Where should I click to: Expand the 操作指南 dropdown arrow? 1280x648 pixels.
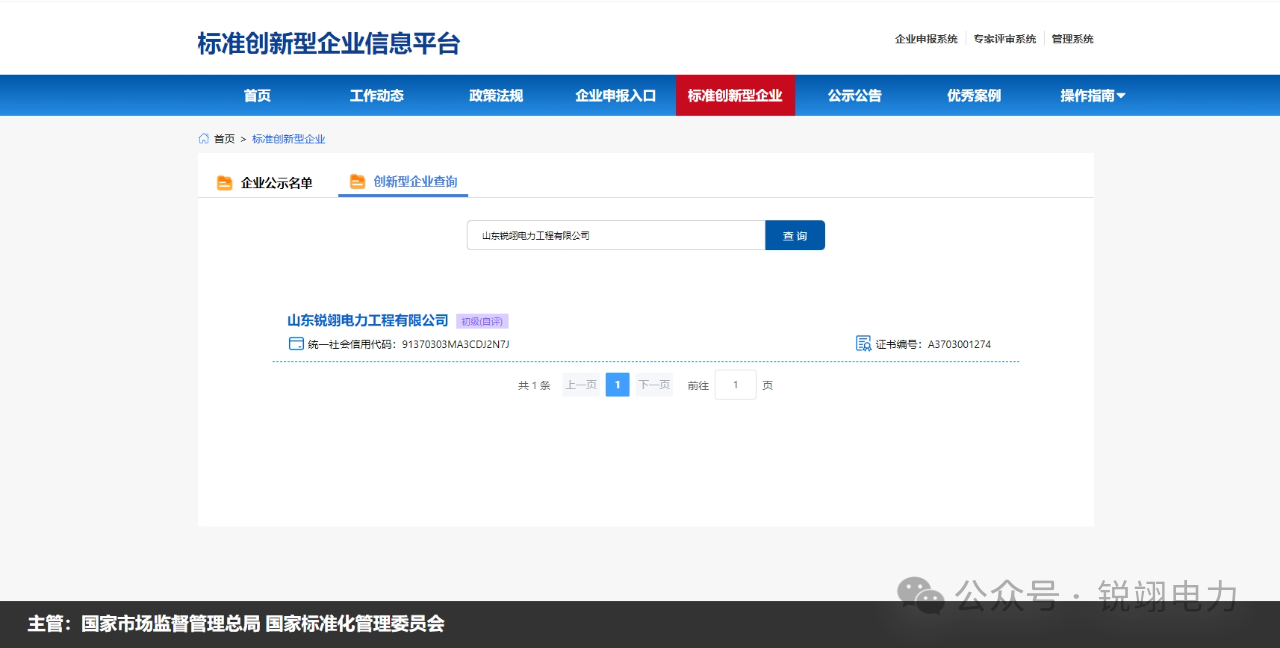point(1121,96)
